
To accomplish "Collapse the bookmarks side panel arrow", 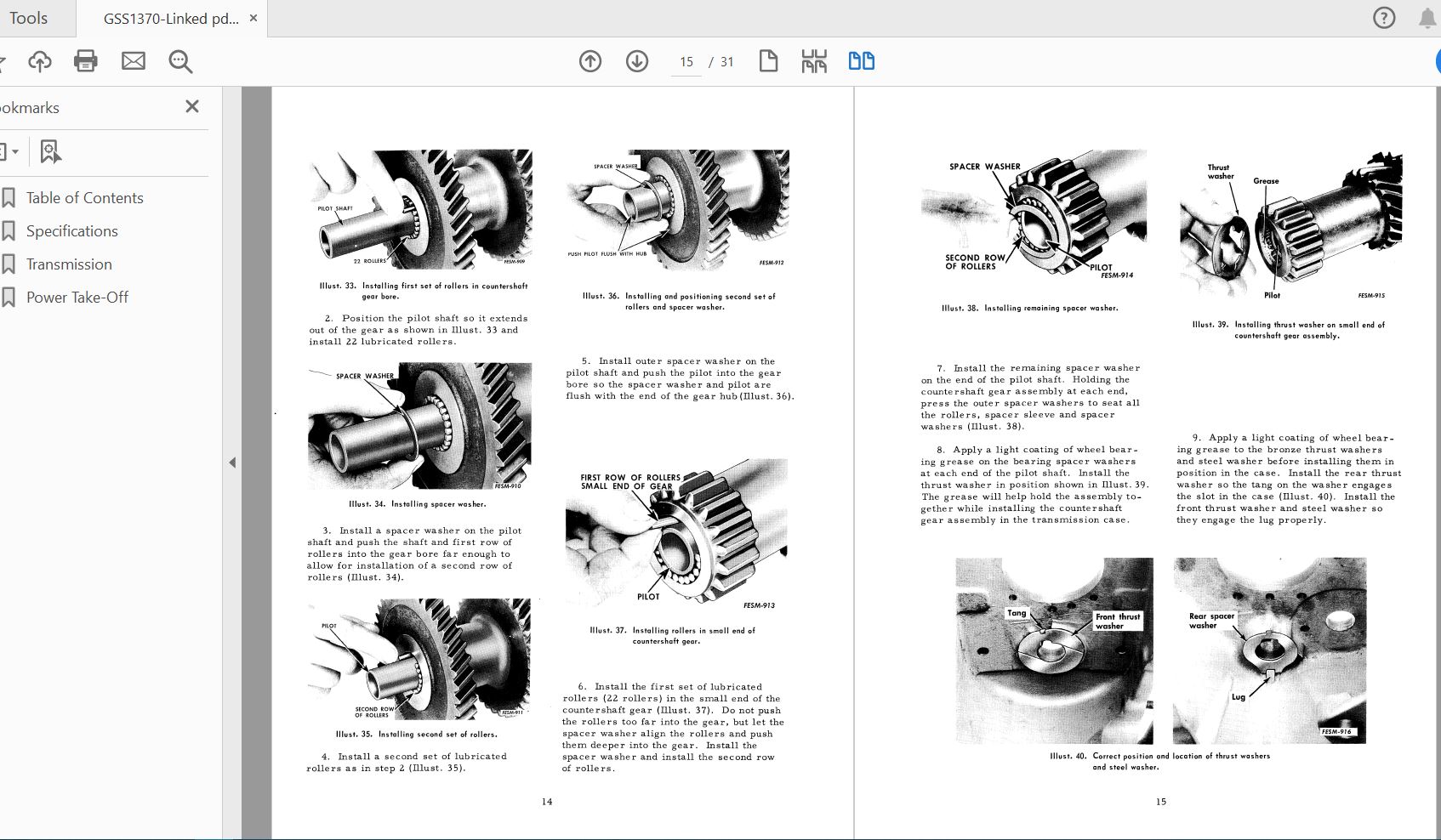I will point(231,463).
